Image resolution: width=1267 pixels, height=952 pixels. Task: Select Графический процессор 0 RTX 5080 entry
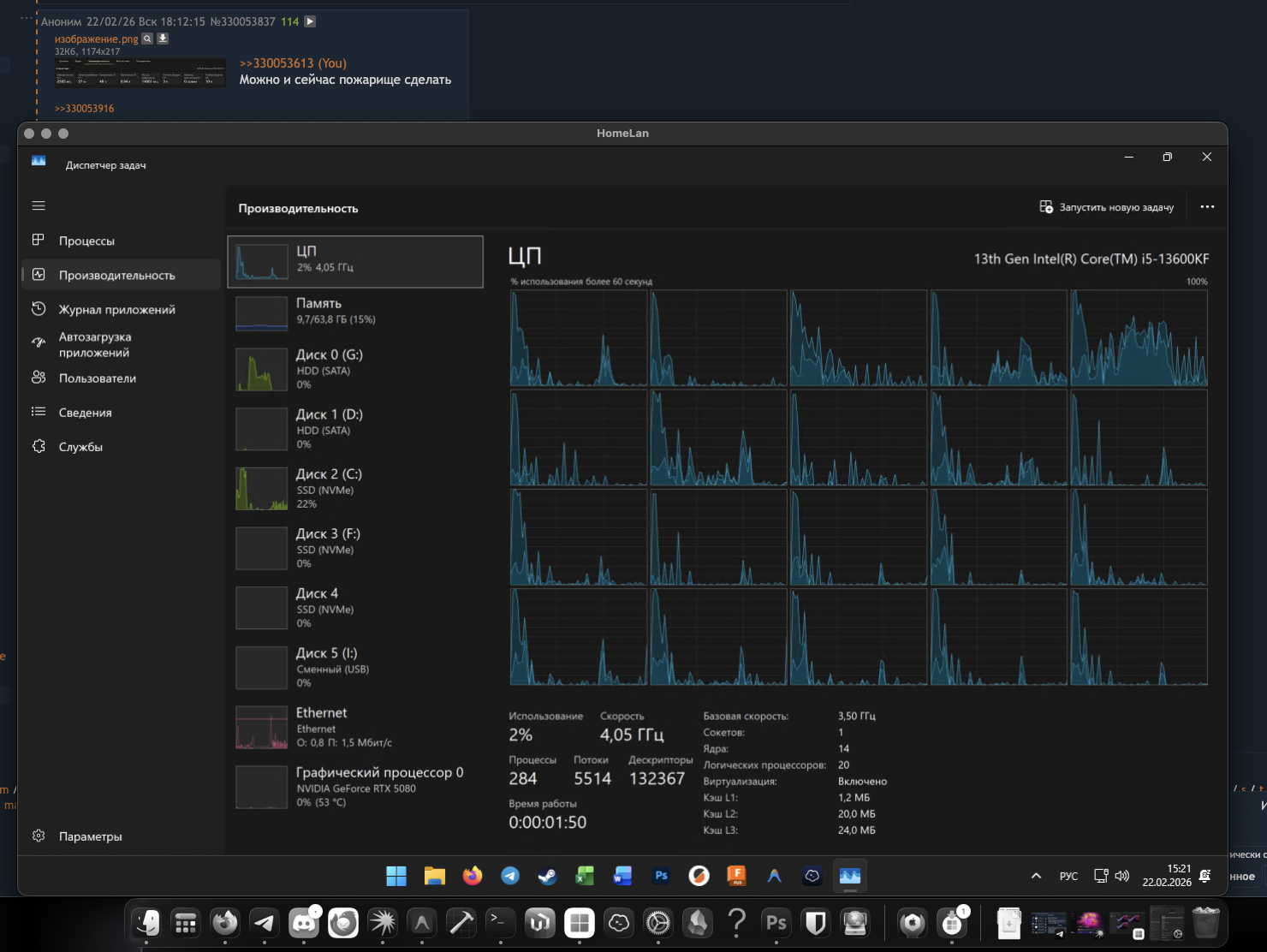point(354,786)
